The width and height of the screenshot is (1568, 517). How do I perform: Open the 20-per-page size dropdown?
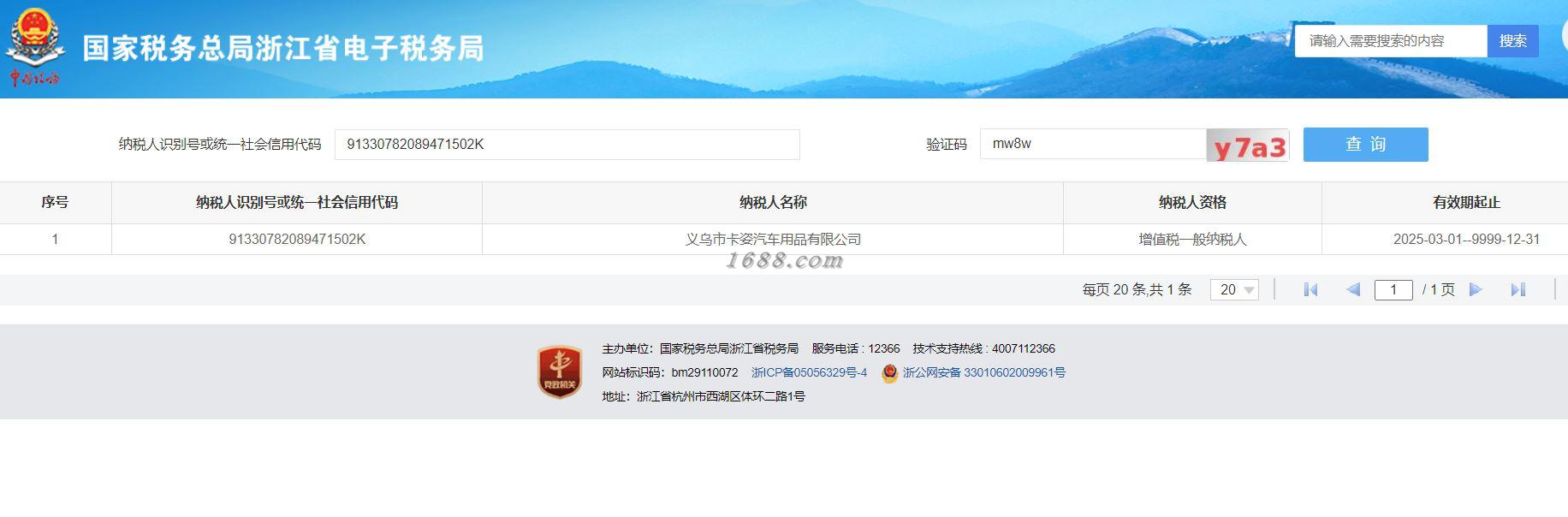1234,290
